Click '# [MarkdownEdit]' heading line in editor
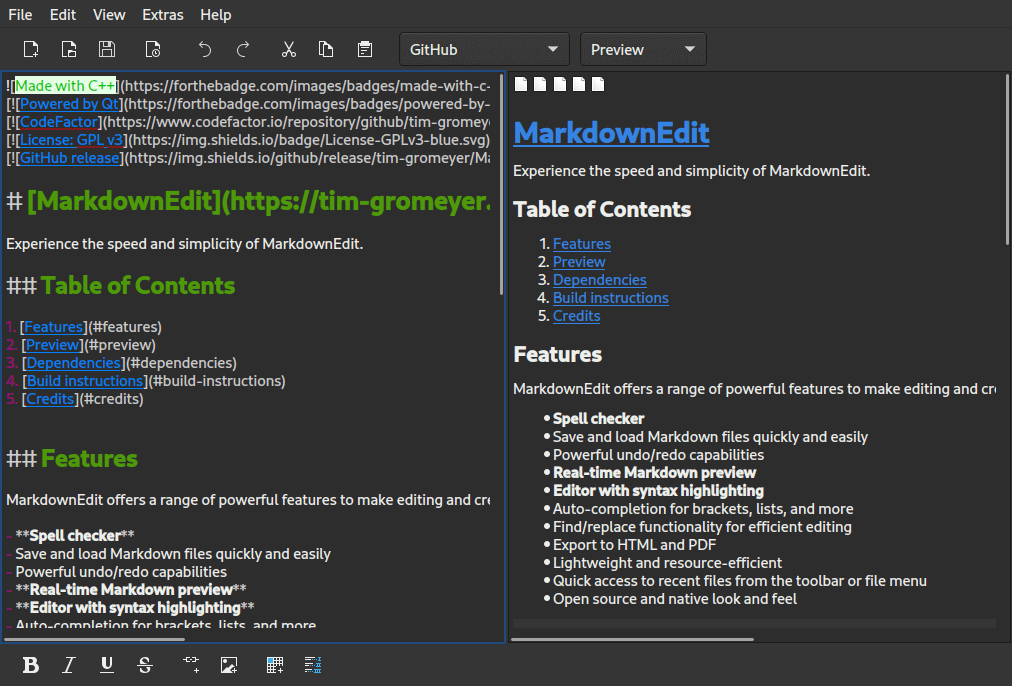 (248, 202)
